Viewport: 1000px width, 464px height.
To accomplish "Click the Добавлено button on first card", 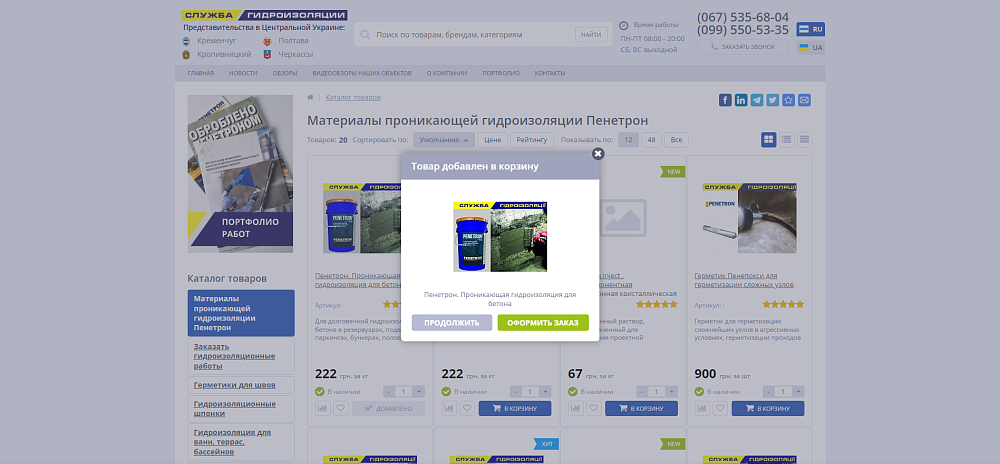I will pyautogui.click(x=388, y=409).
